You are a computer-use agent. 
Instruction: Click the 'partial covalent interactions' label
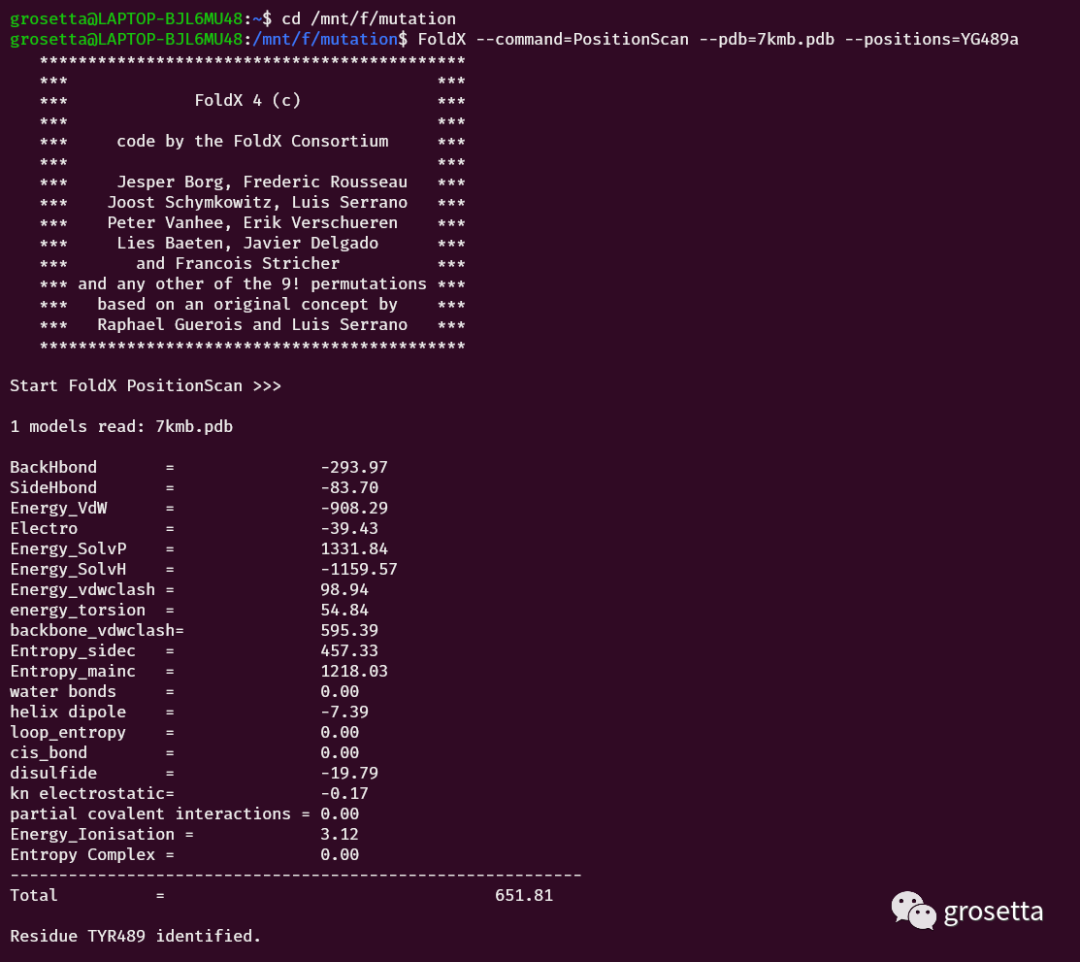[150, 814]
